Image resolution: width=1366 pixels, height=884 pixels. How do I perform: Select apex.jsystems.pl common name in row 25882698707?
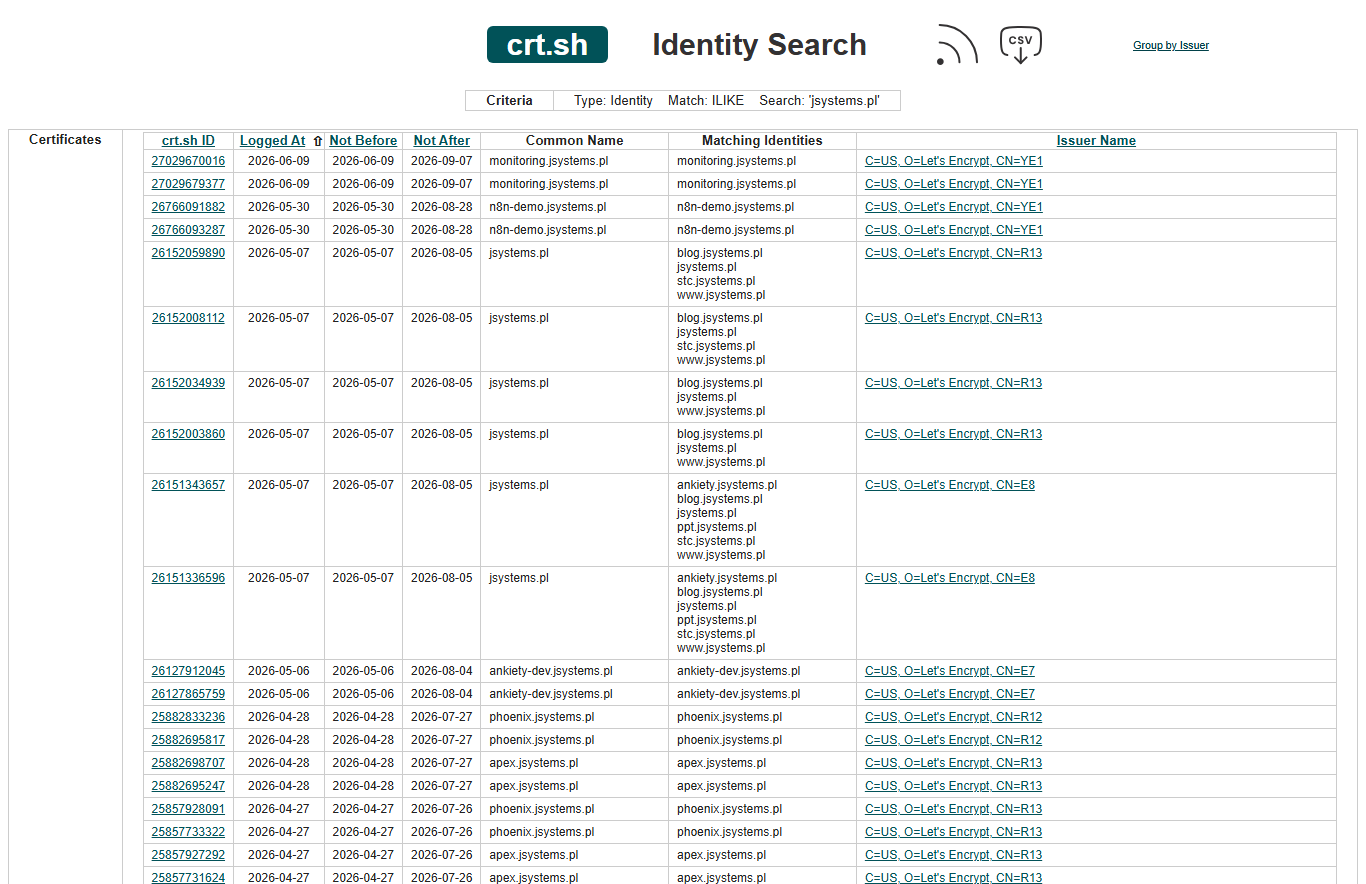[x=534, y=763]
